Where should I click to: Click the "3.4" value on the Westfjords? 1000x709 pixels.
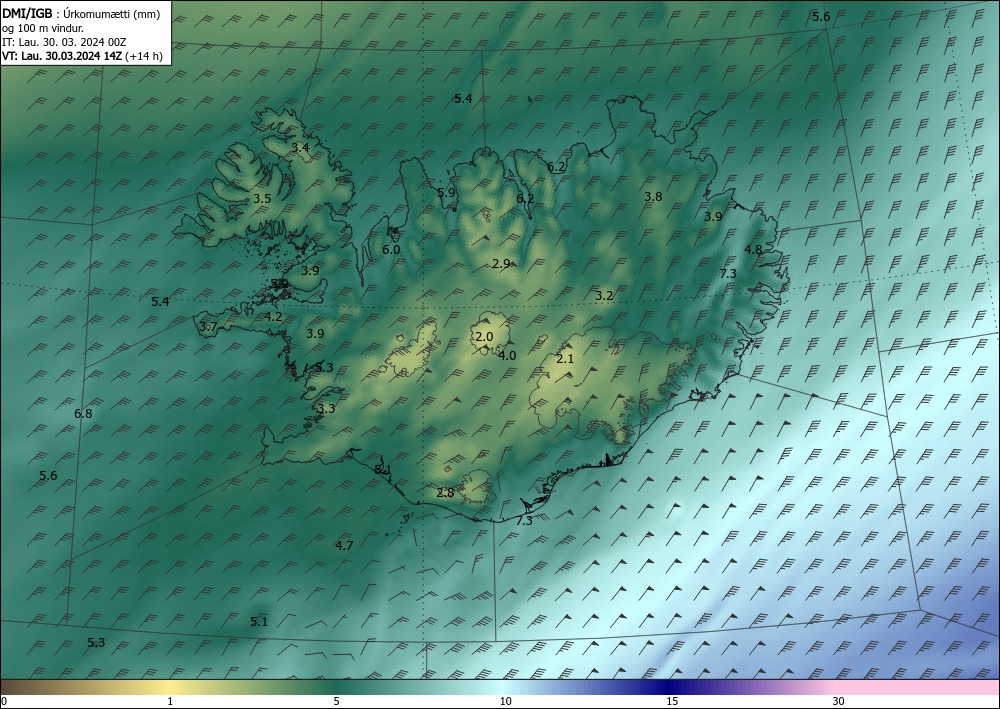(300, 147)
